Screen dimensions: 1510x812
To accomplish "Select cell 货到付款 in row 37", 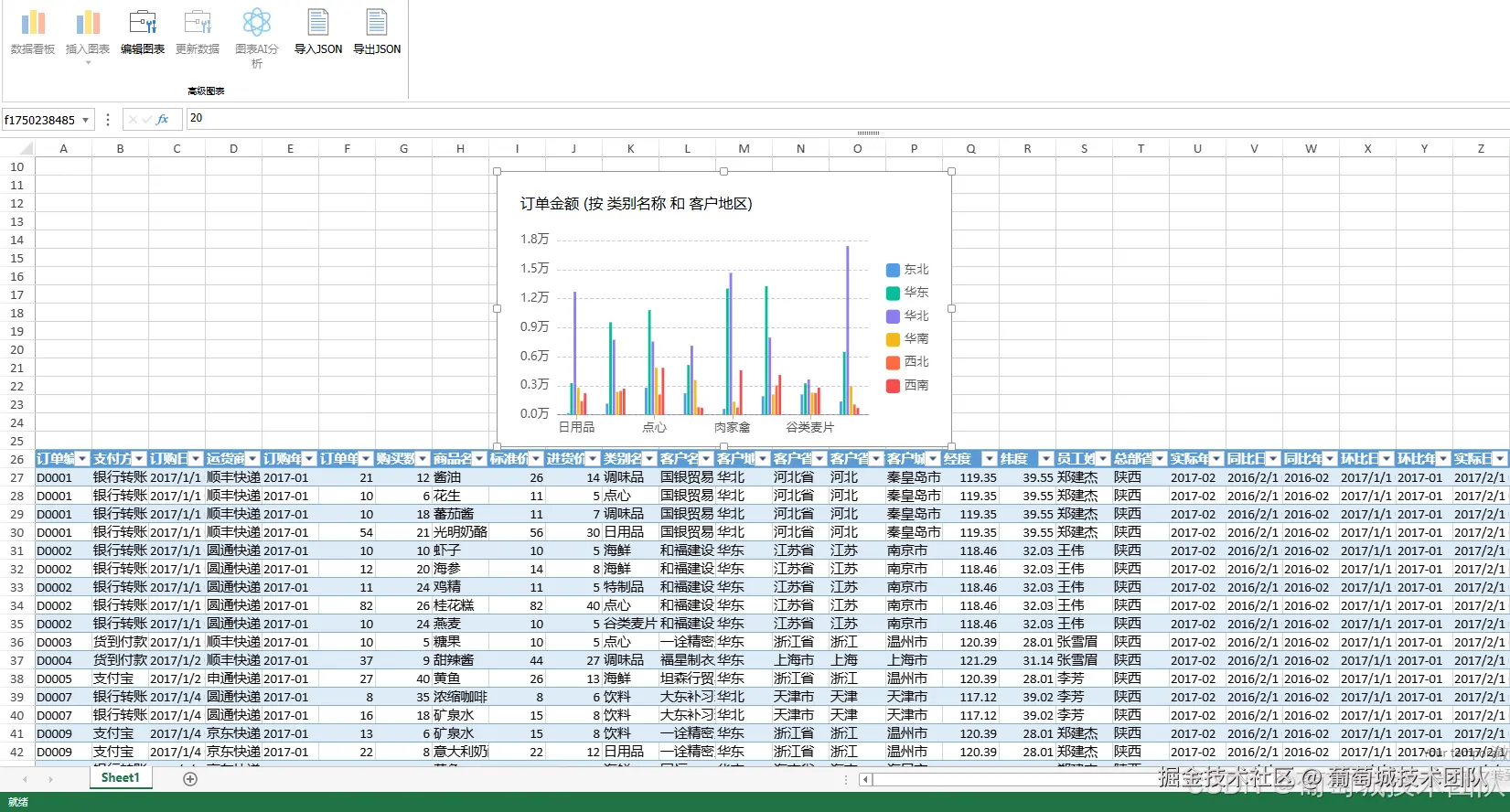I will 120,660.
